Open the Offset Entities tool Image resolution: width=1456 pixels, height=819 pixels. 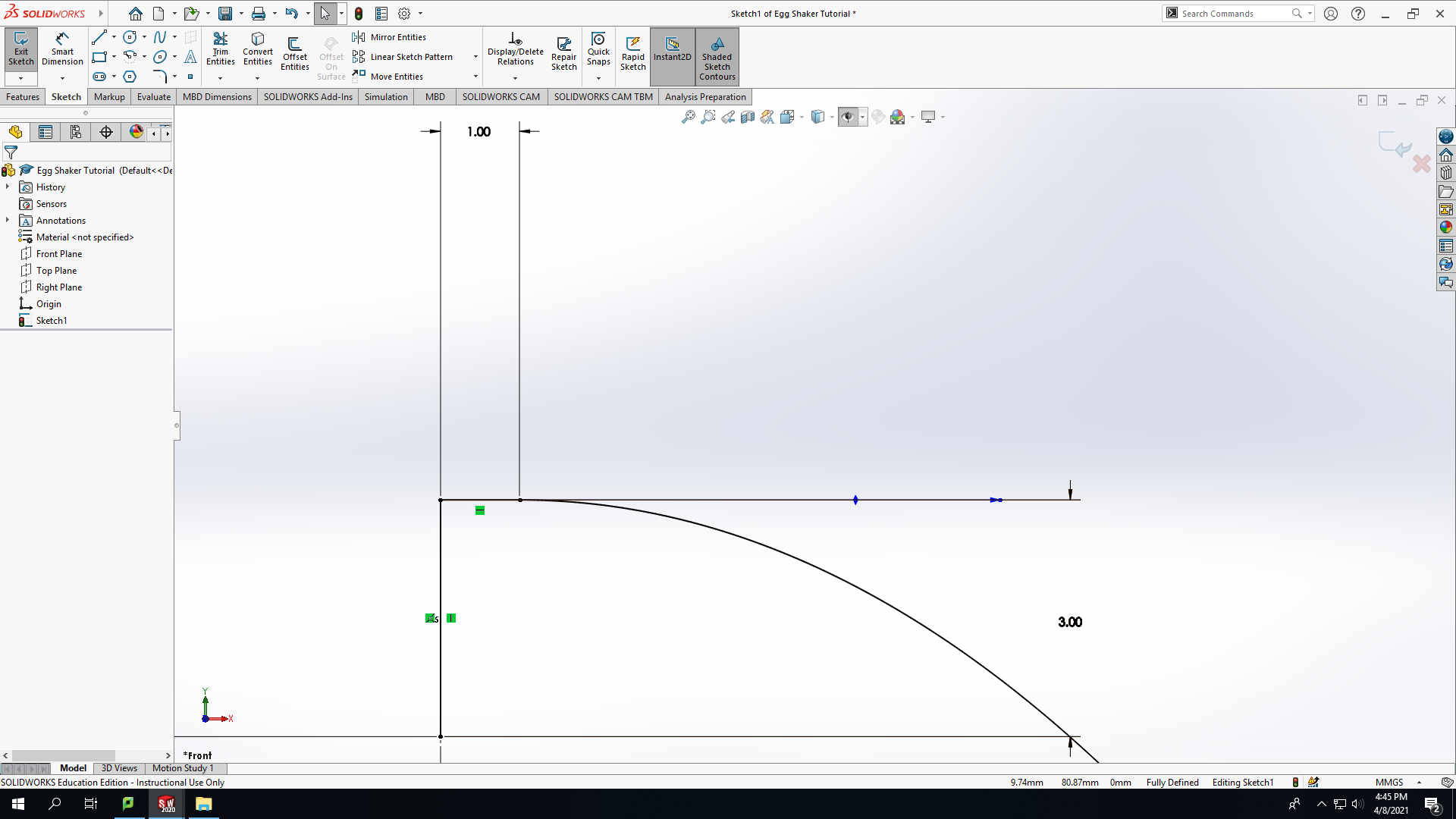(x=295, y=54)
